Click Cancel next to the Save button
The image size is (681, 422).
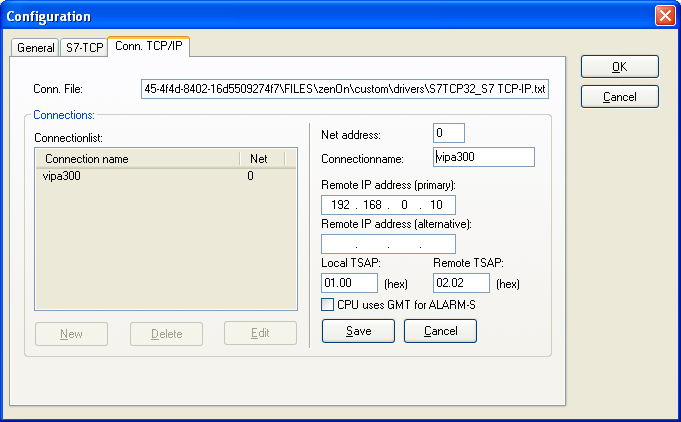[440, 331]
